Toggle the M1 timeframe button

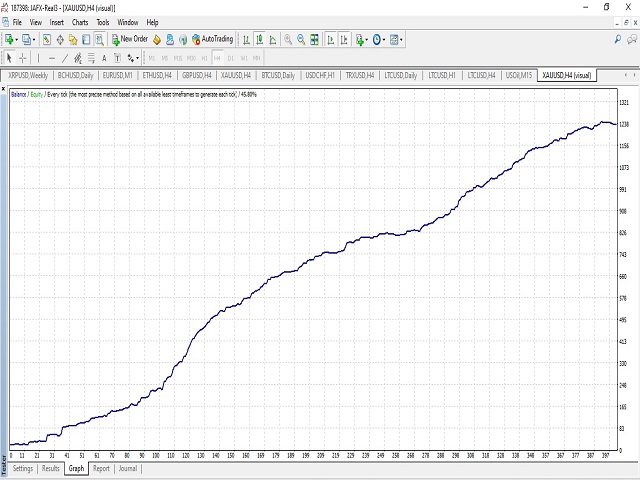pyautogui.click(x=152, y=58)
